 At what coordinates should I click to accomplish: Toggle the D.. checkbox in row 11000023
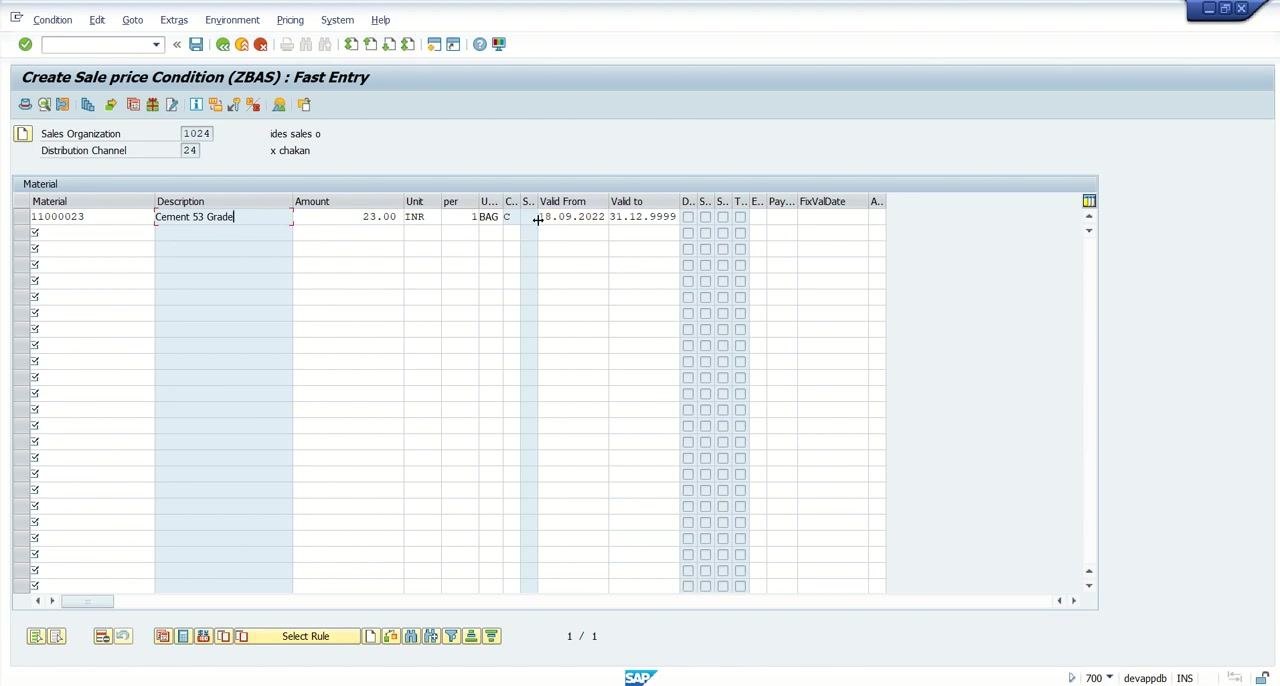pyautogui.click(x=688, y=217)
